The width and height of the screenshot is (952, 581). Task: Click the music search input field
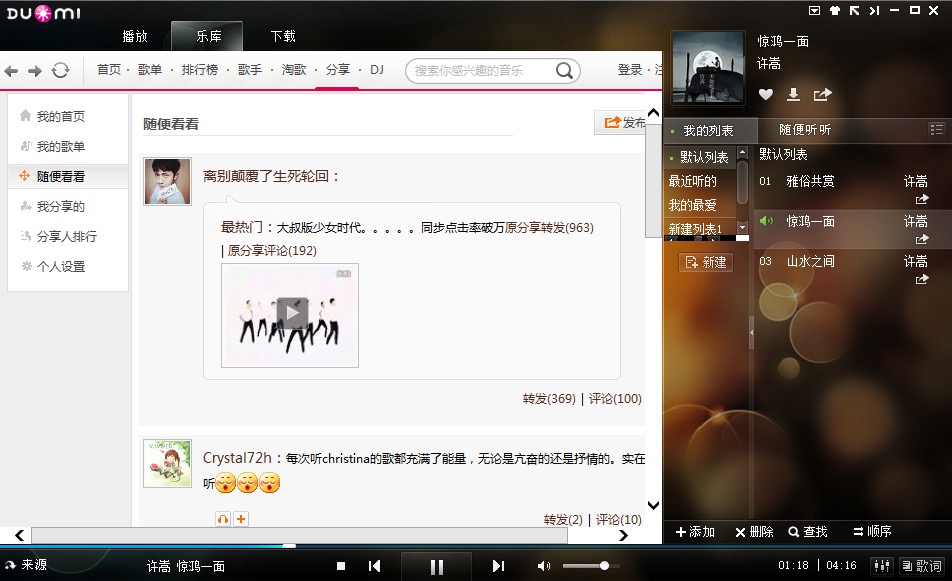point(483,70)
